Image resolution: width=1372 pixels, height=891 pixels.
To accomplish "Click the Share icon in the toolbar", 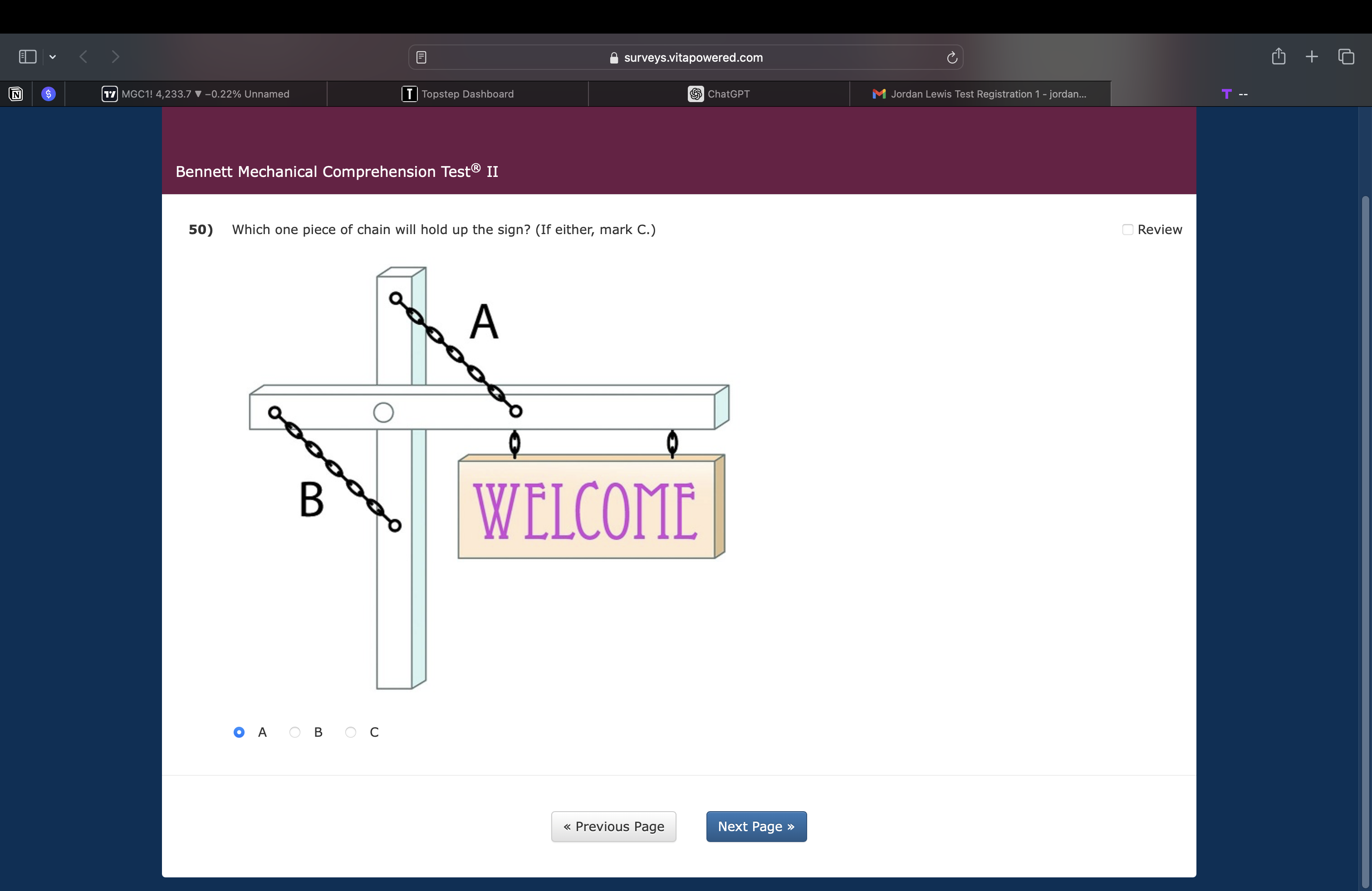I will [x=1278, y=56].
